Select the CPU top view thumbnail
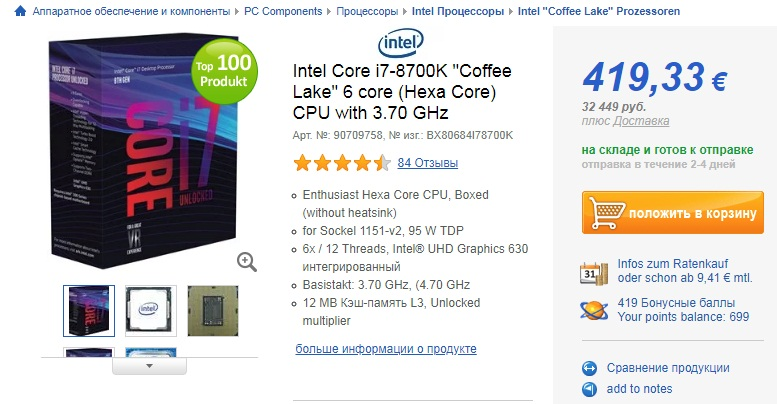The height and width of the screenshot is (404, 777). coord(151,311)
